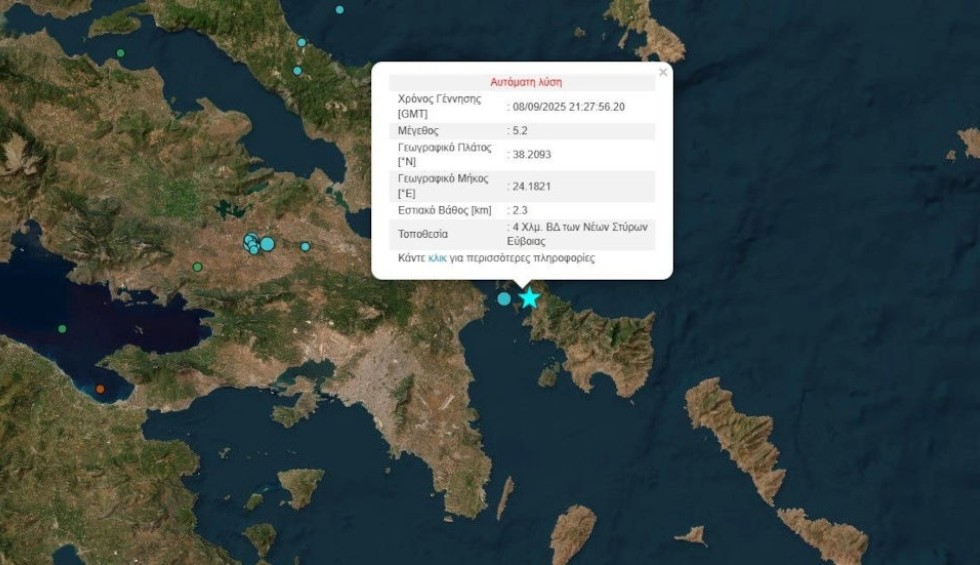Select the green dot southwest of the cyan cluster
This screenshot has height=565, width=980.
pyautogui.click(x=197, y=267)
